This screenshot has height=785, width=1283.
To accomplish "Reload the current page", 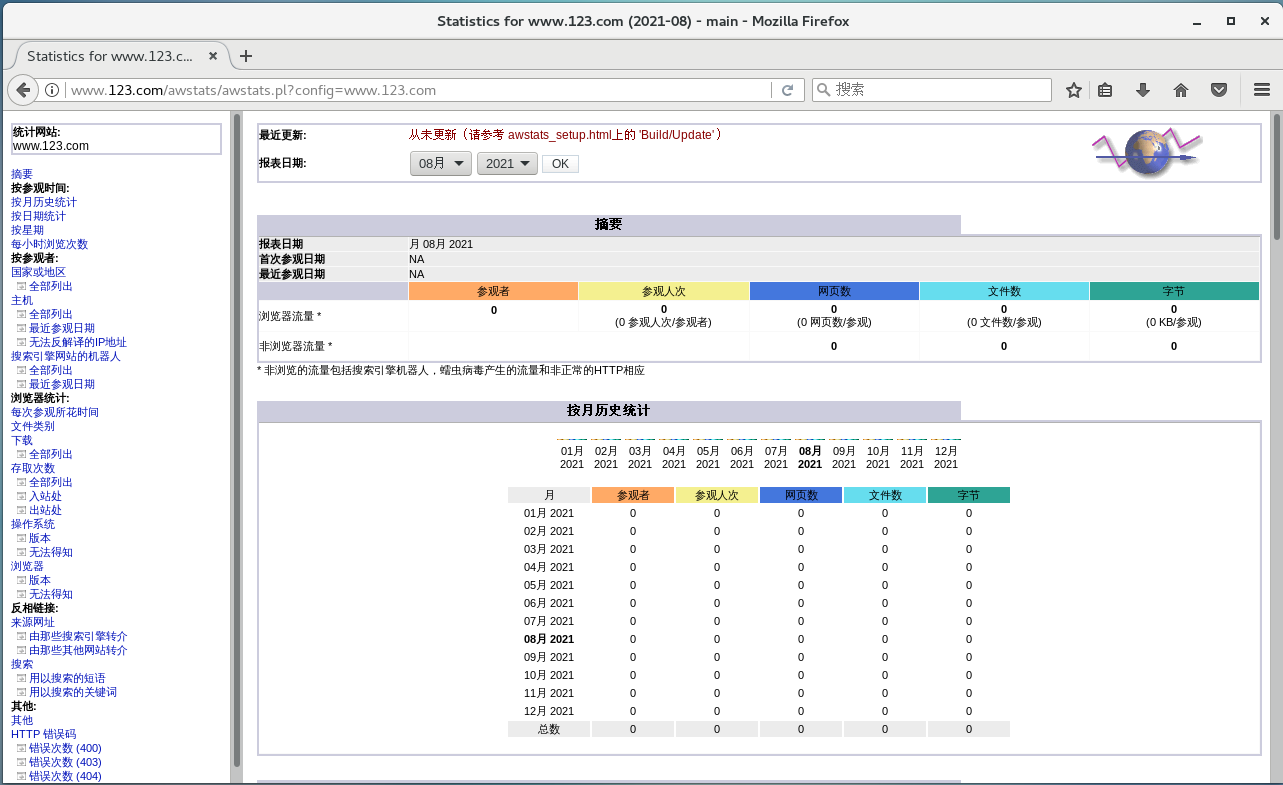I will (787, 90).
